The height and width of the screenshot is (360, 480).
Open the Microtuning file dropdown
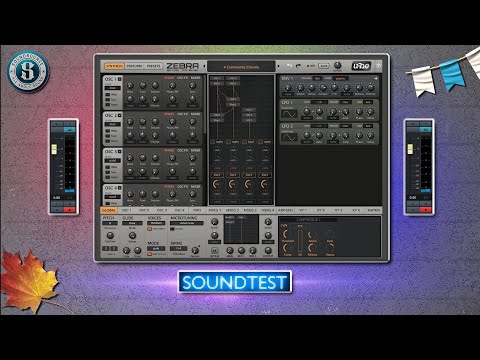coord(187,223)
